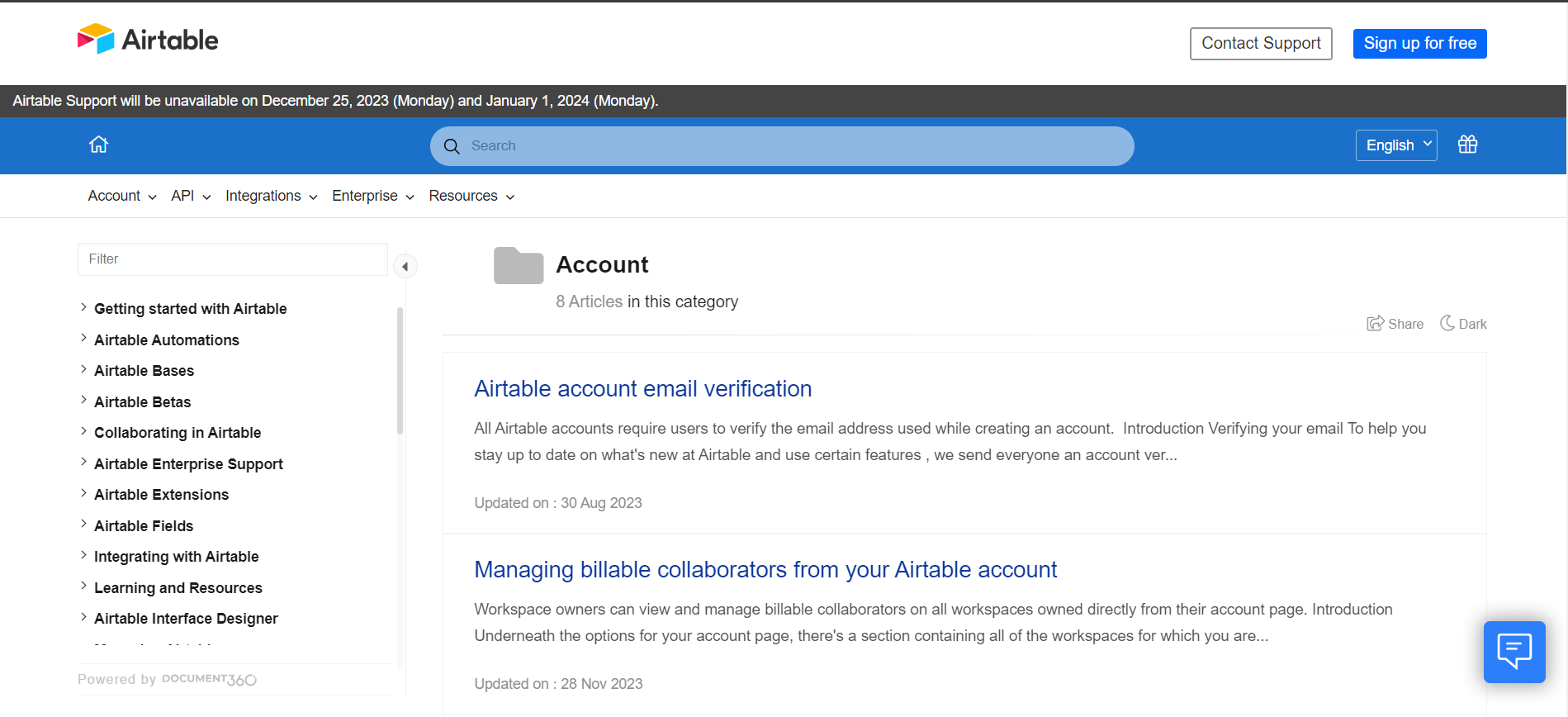This screenshot has width=1568, height=717.
Task: Open the chat support widget
Action: click(1514, 652)
